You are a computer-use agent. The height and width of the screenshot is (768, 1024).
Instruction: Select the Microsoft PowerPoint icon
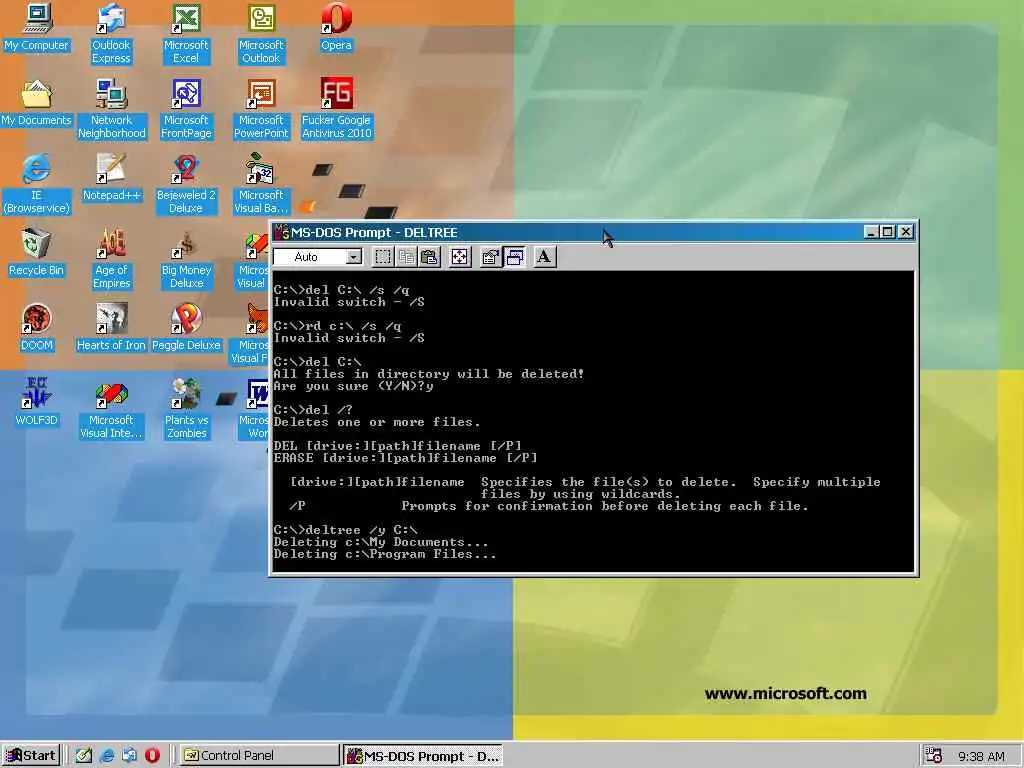pyautogui.click(x=261, y=108)
